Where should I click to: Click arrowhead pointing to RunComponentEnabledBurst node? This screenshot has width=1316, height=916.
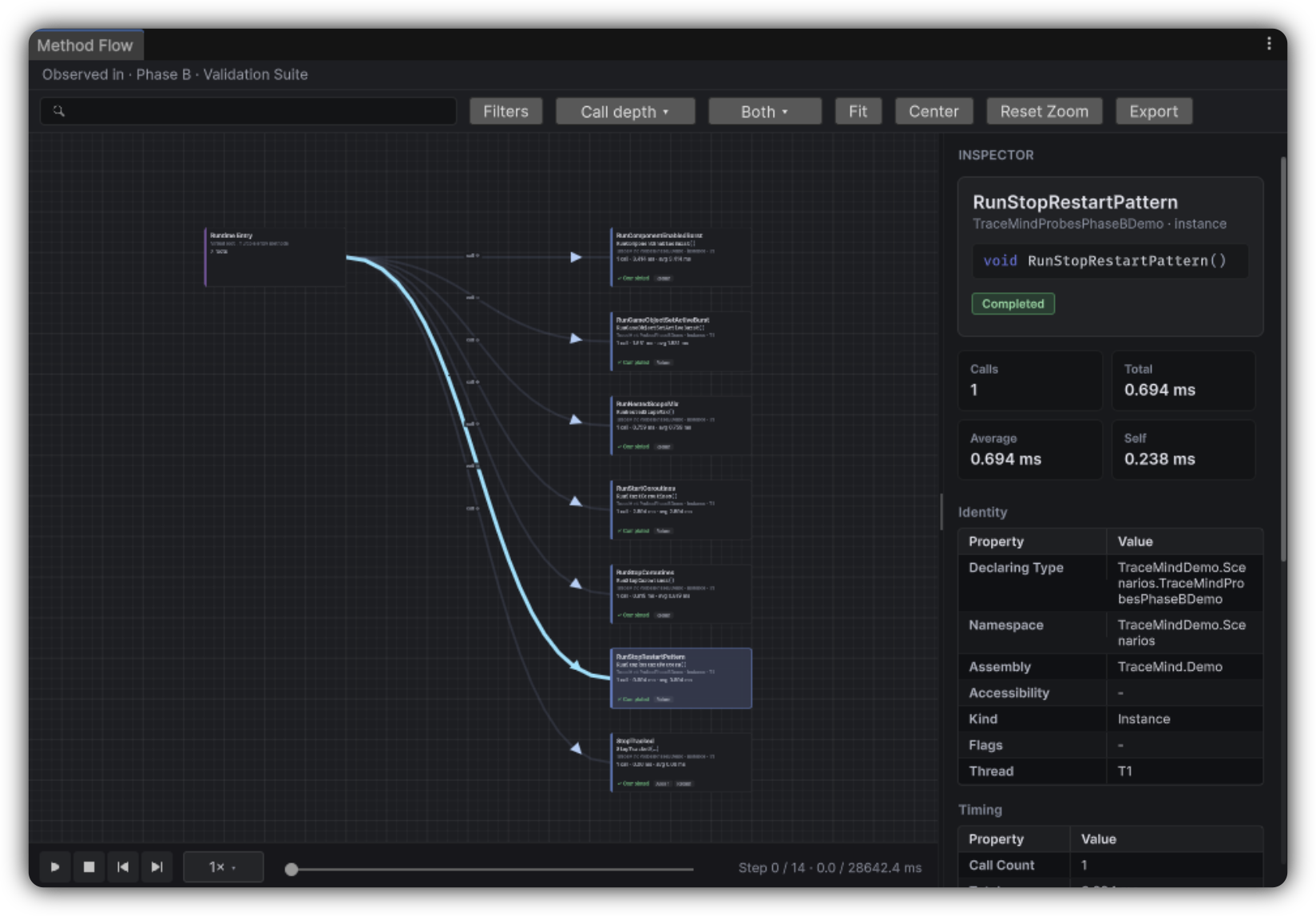pyautogui.click(x=576, y=257)
